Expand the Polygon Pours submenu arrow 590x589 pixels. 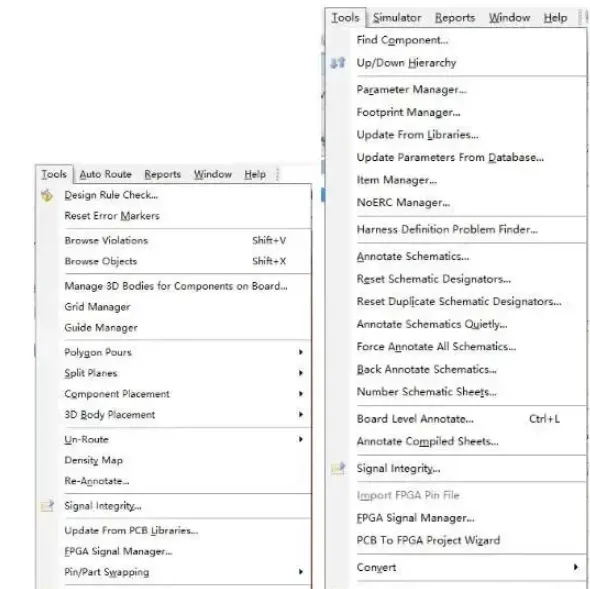(x=301, y=352)
